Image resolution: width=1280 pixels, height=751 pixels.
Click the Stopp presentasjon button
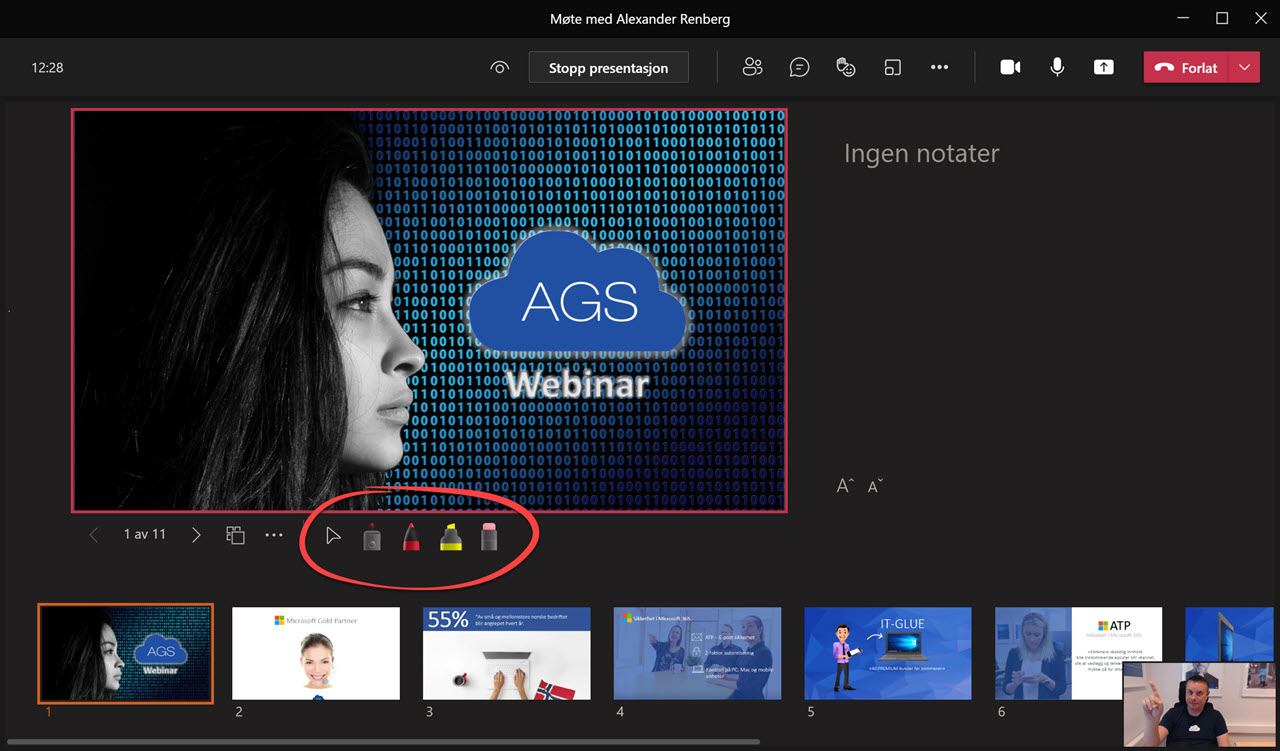(608, 67)
